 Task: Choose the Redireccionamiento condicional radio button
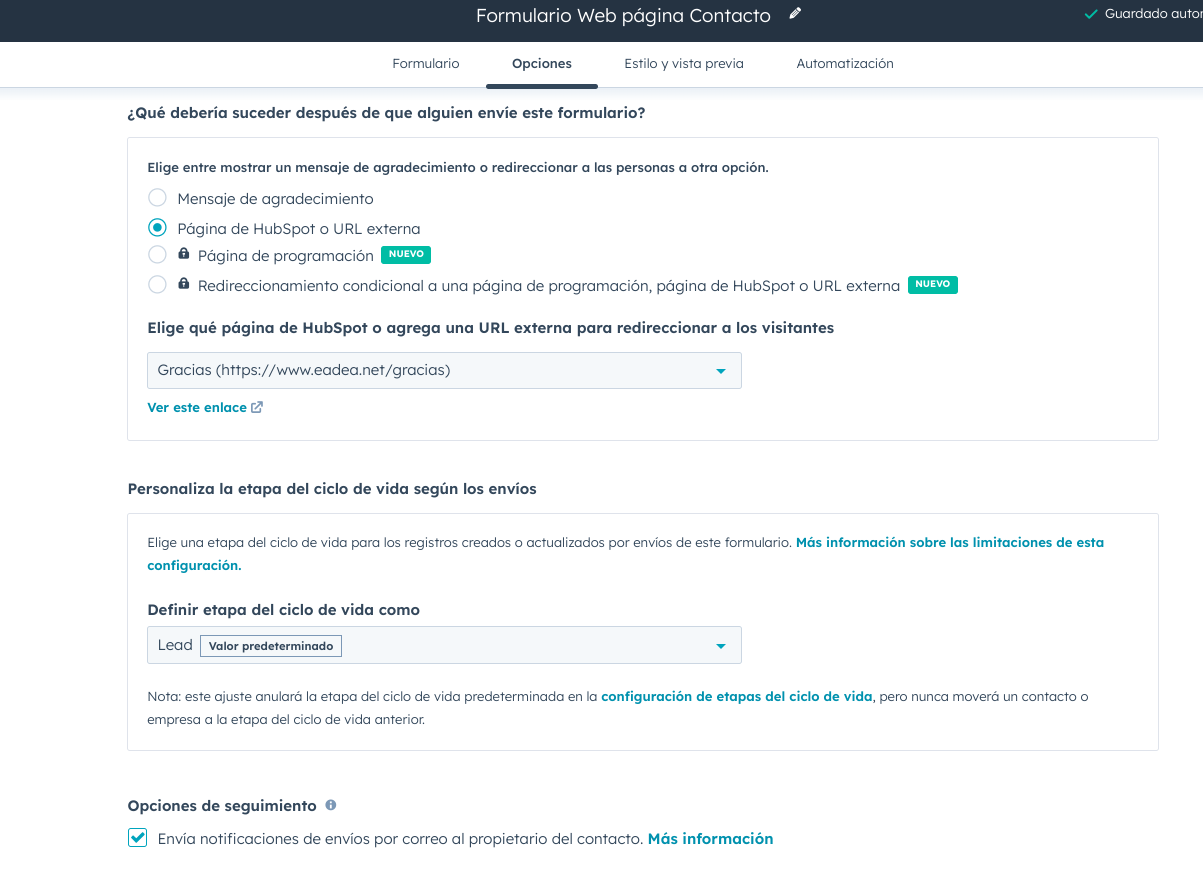coord(157,285)
